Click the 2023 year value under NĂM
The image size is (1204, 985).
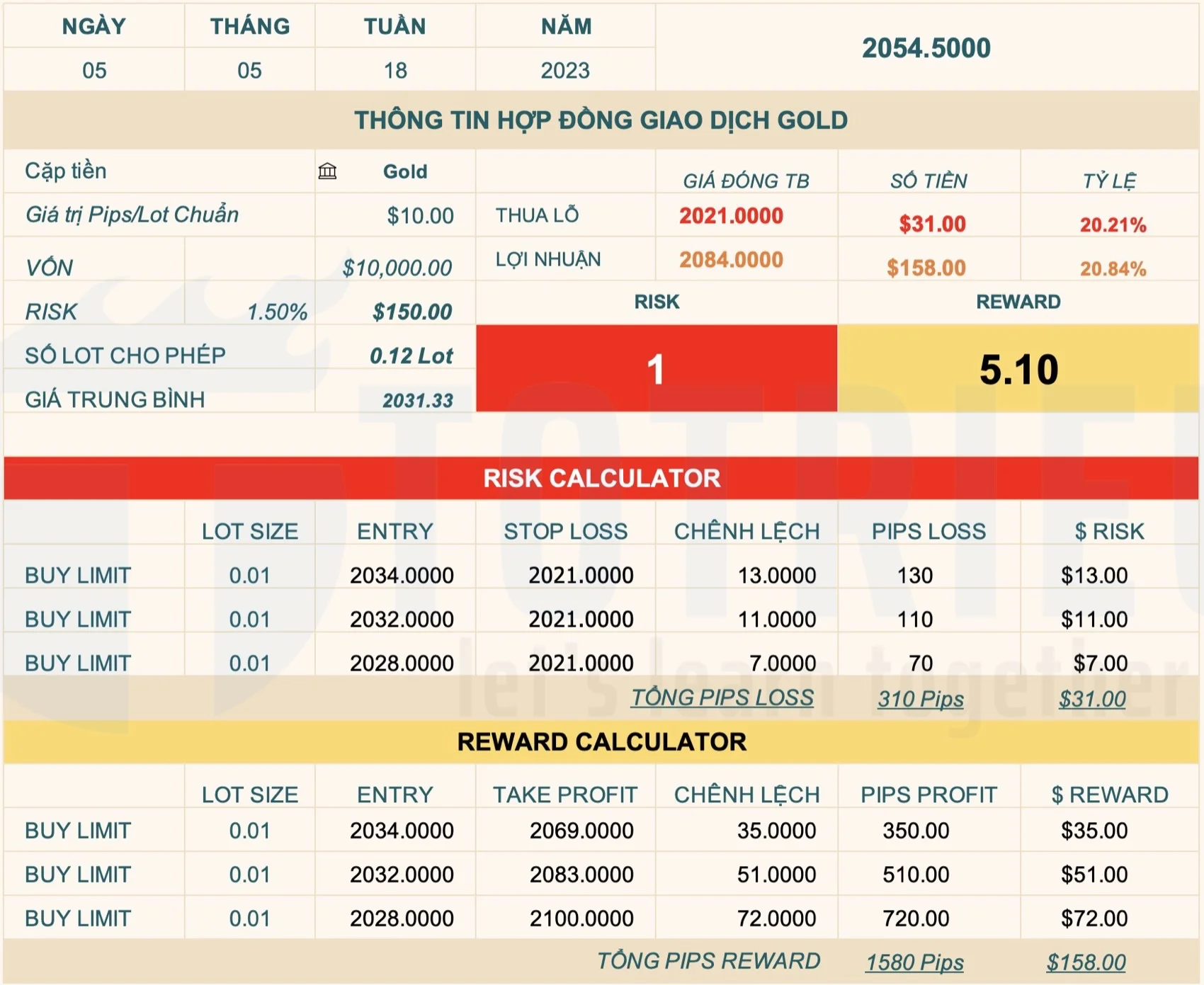click(564, 70)
